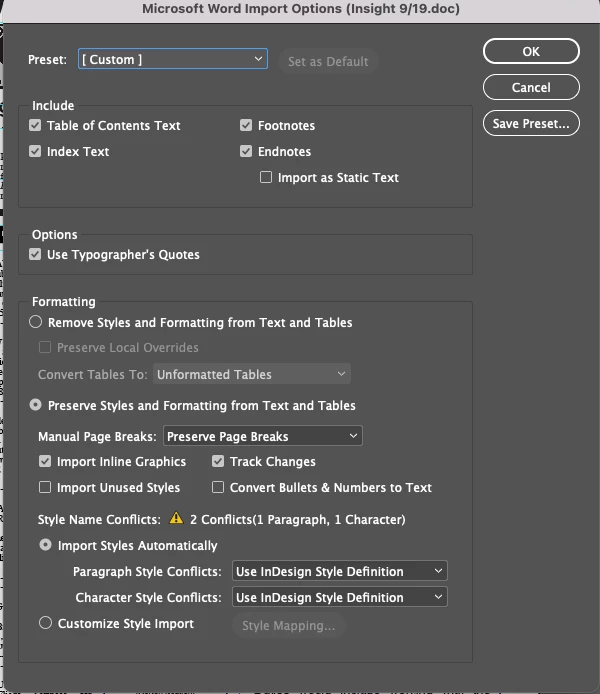600x694 pixels.
Task: Uncheck Table of Contents Text
Action: click(35, 125)
